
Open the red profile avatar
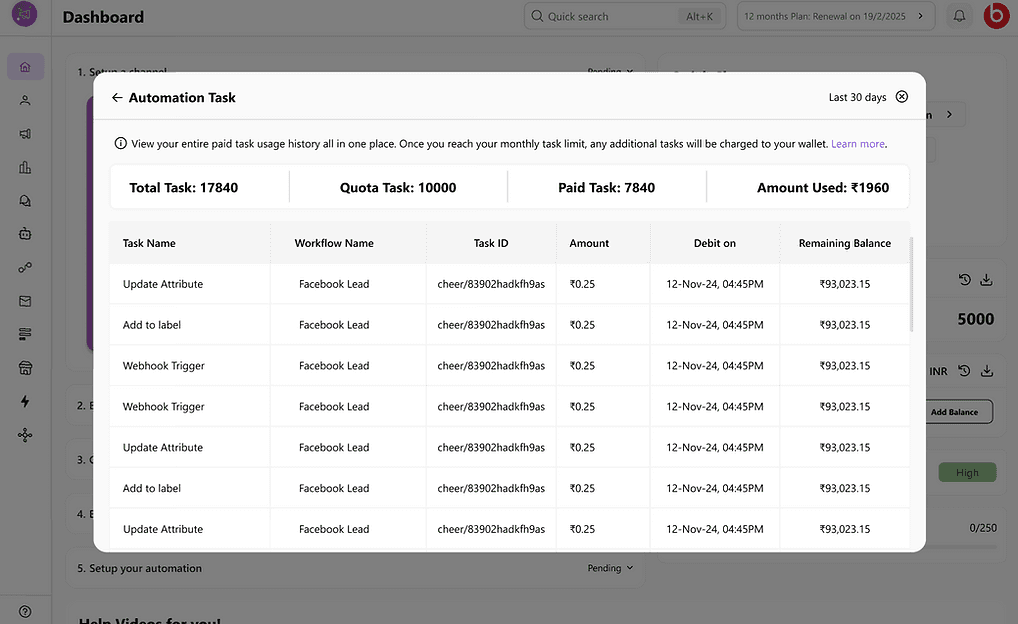tap(997, 16)
